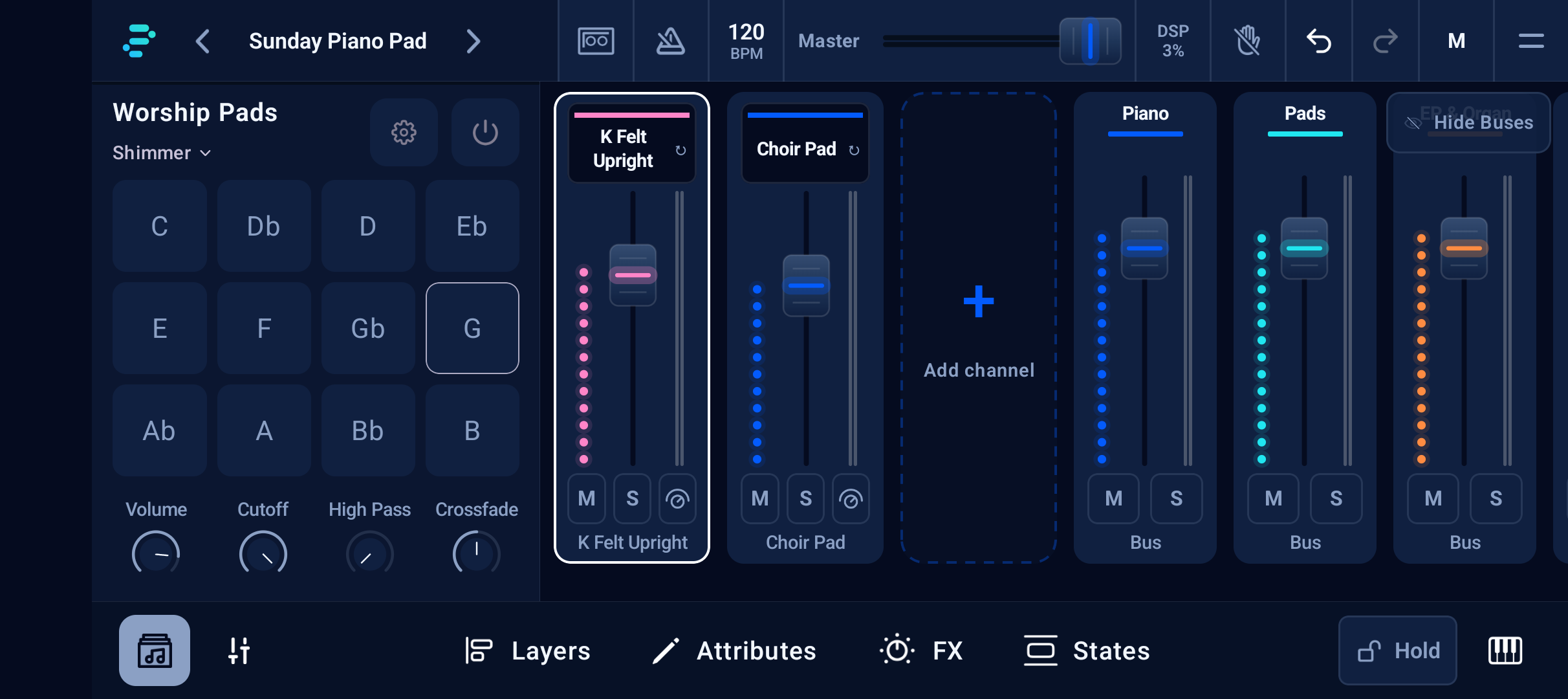Solo the K Felt Upright channel
Viewport: 1568px width, 699px height.
click(632, 498)
